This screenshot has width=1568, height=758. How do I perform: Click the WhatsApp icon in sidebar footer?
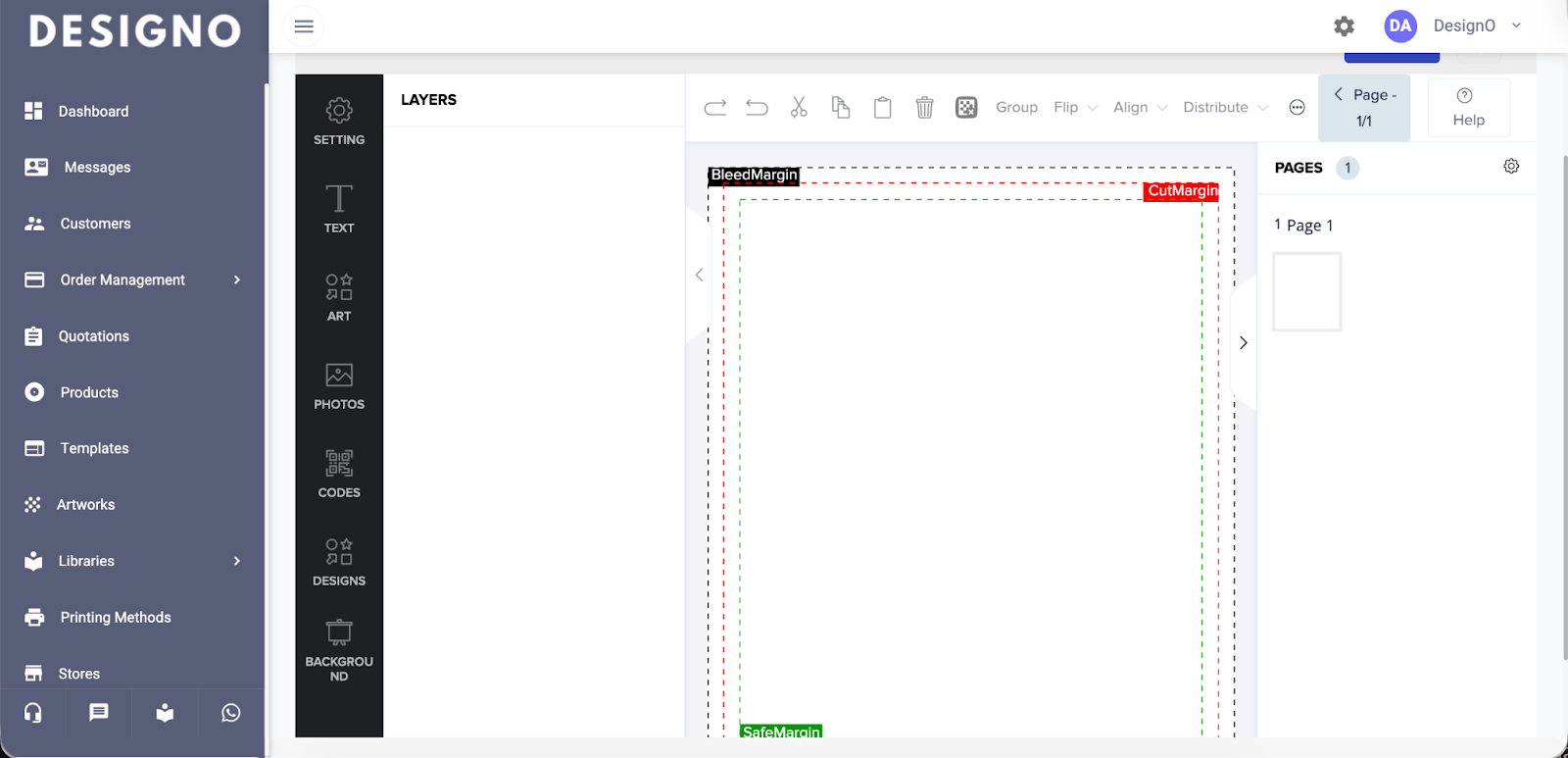[230, 713]
